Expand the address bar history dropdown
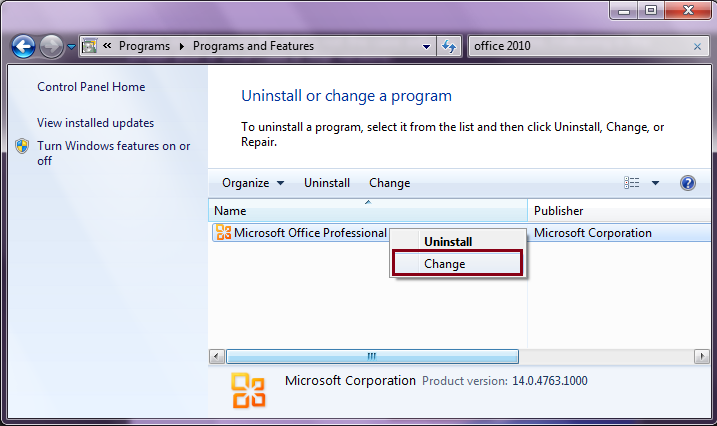The height and width of the screenshot is (426, 717). coord(426,46)
